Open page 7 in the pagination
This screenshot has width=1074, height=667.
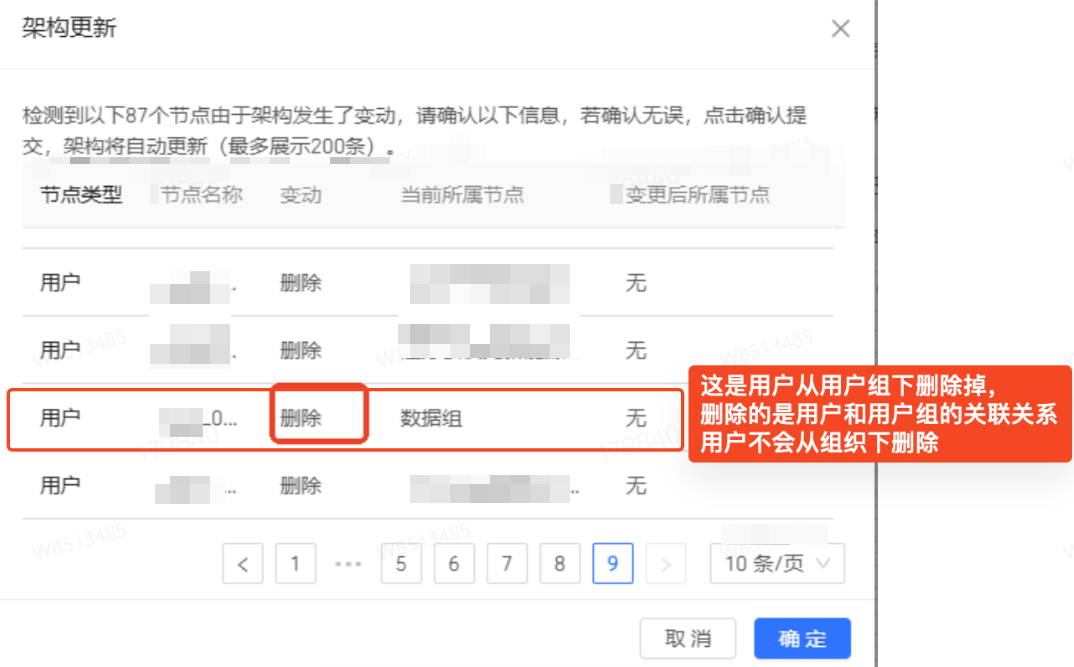pyautogui.click(x=507, y=564)
